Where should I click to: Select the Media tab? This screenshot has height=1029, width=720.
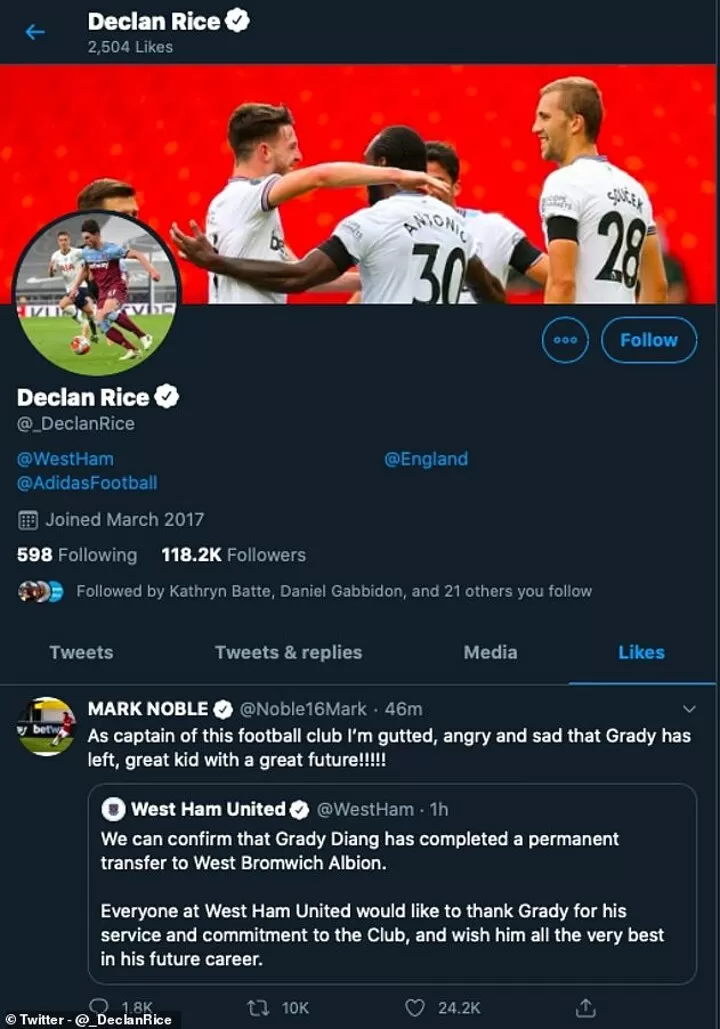pos(490,652)
